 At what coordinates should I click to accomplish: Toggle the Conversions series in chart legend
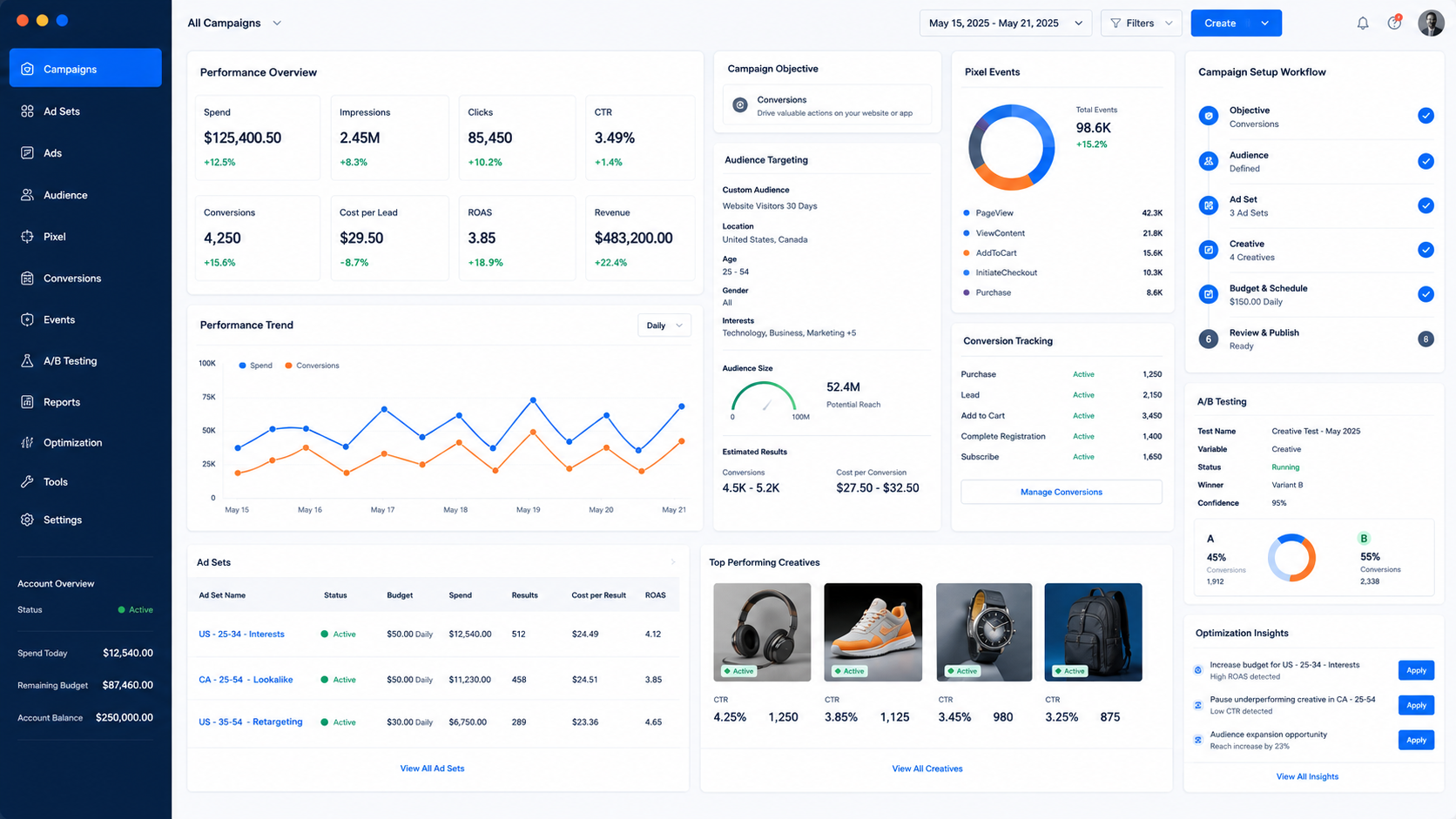click(x=312, y=366)
